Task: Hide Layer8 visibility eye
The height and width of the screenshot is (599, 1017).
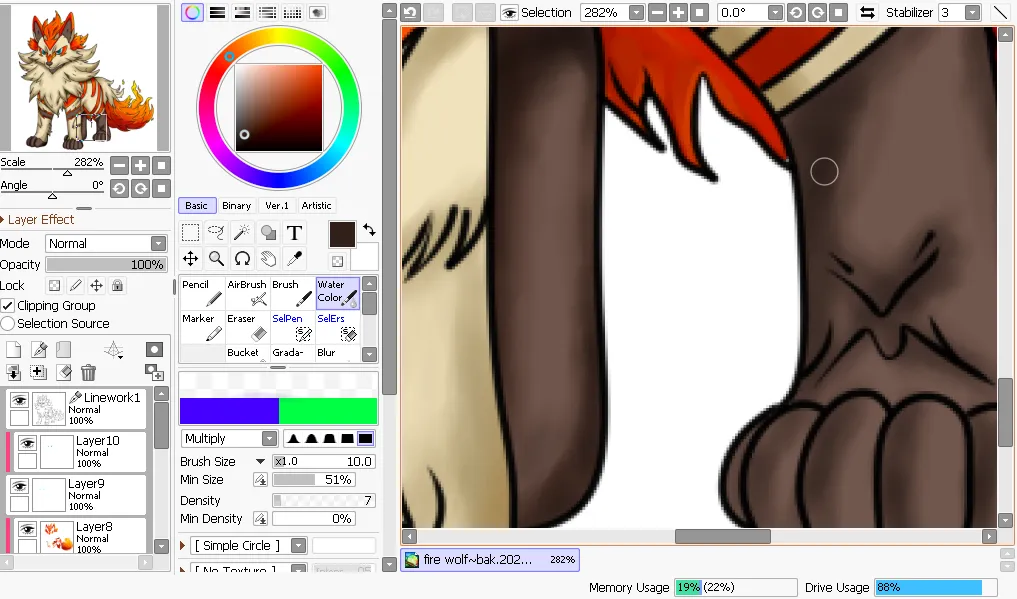Action: 27,529
